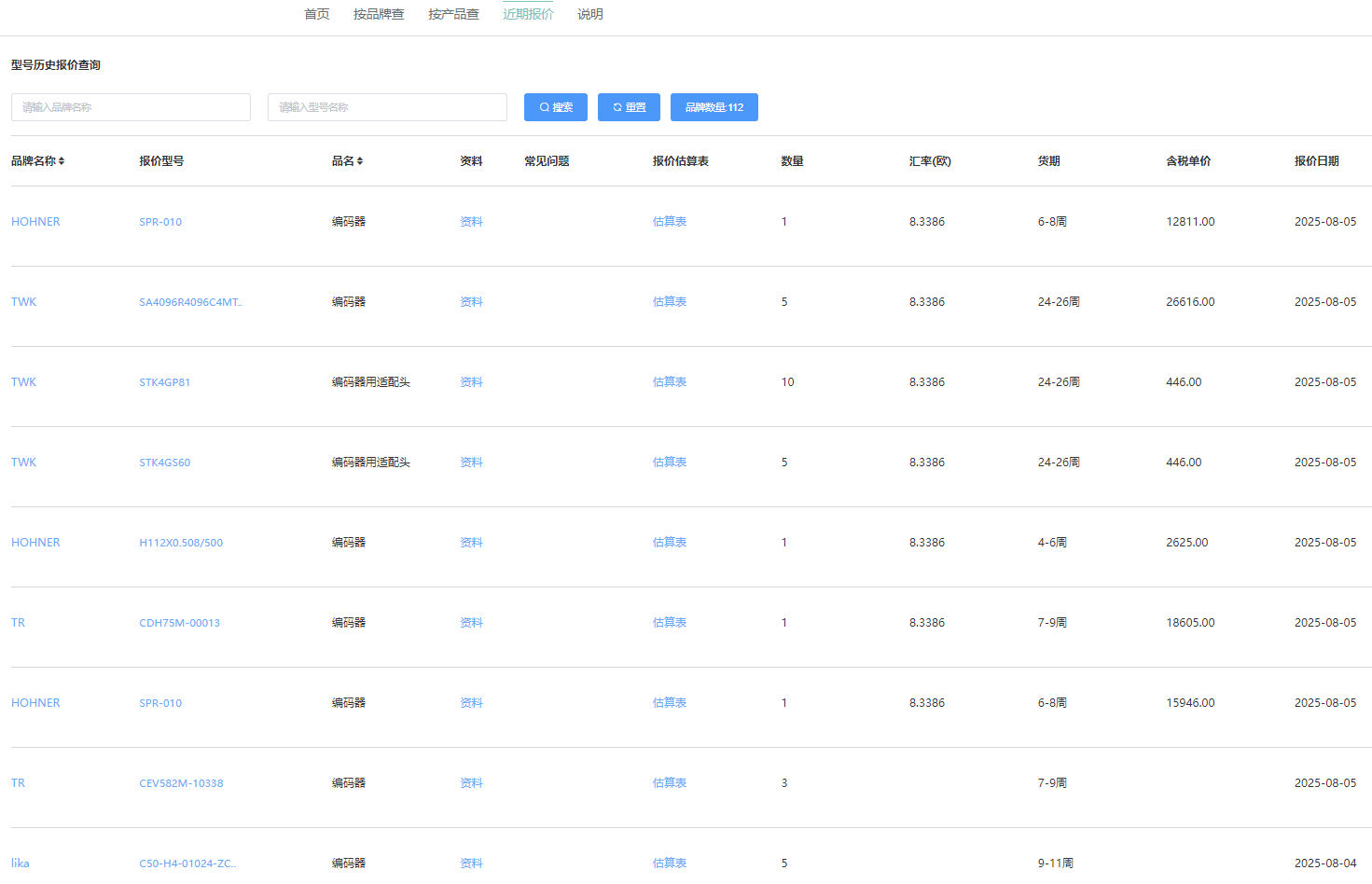1372x884 pixels.
Task: Focus the brand name input field
Action: (x=131, y=107)
